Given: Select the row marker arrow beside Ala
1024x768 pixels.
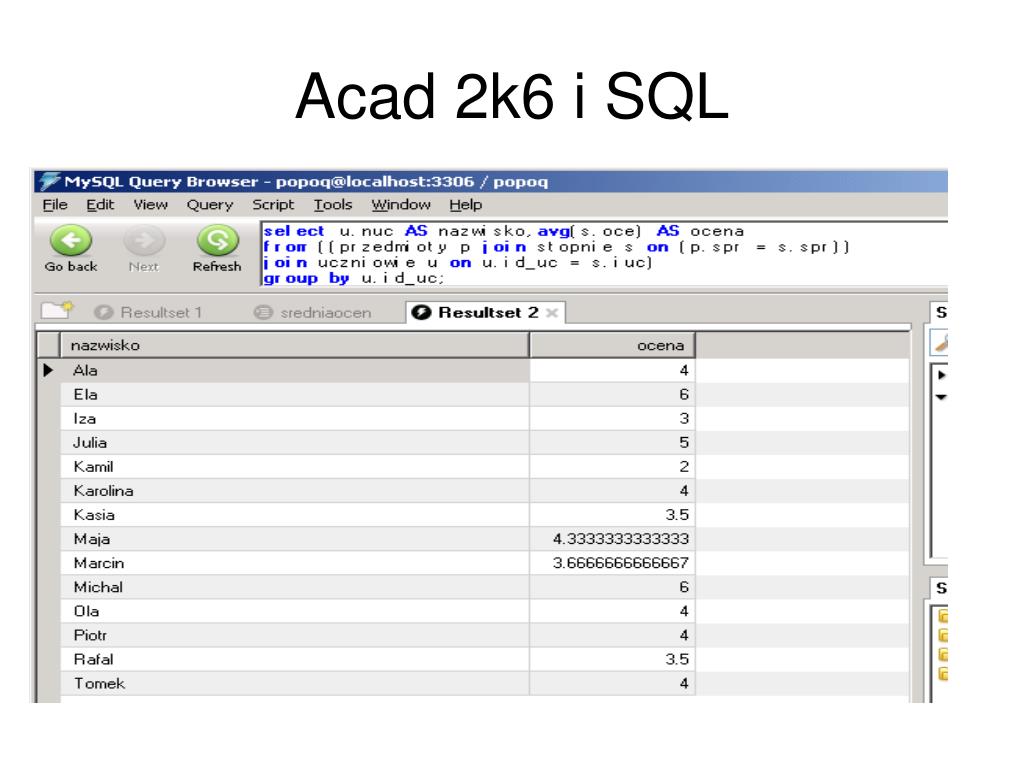Looking at the screenshot, I should point(48,370).
